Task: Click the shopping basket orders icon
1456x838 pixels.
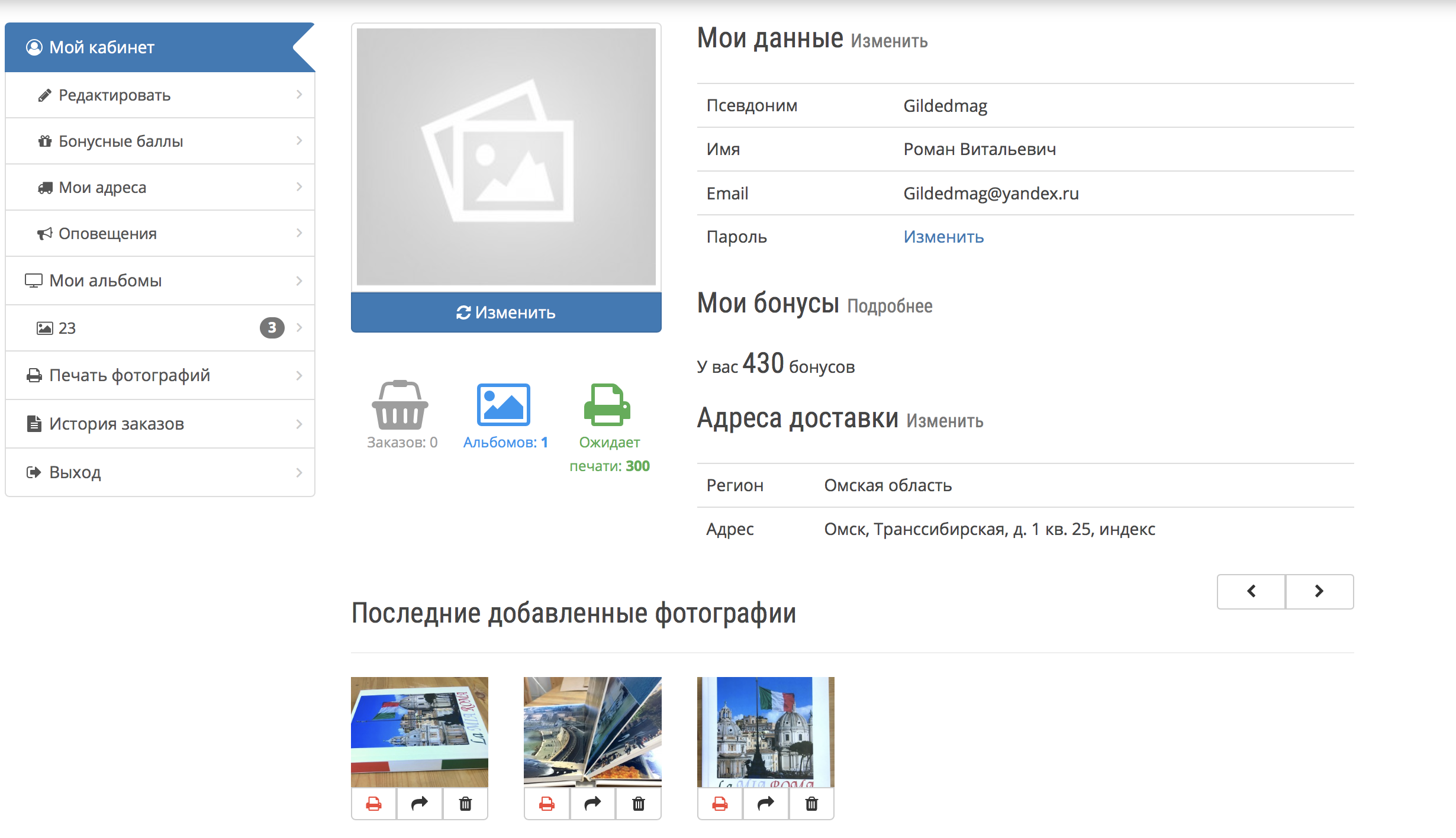Action: pos(400,405)
